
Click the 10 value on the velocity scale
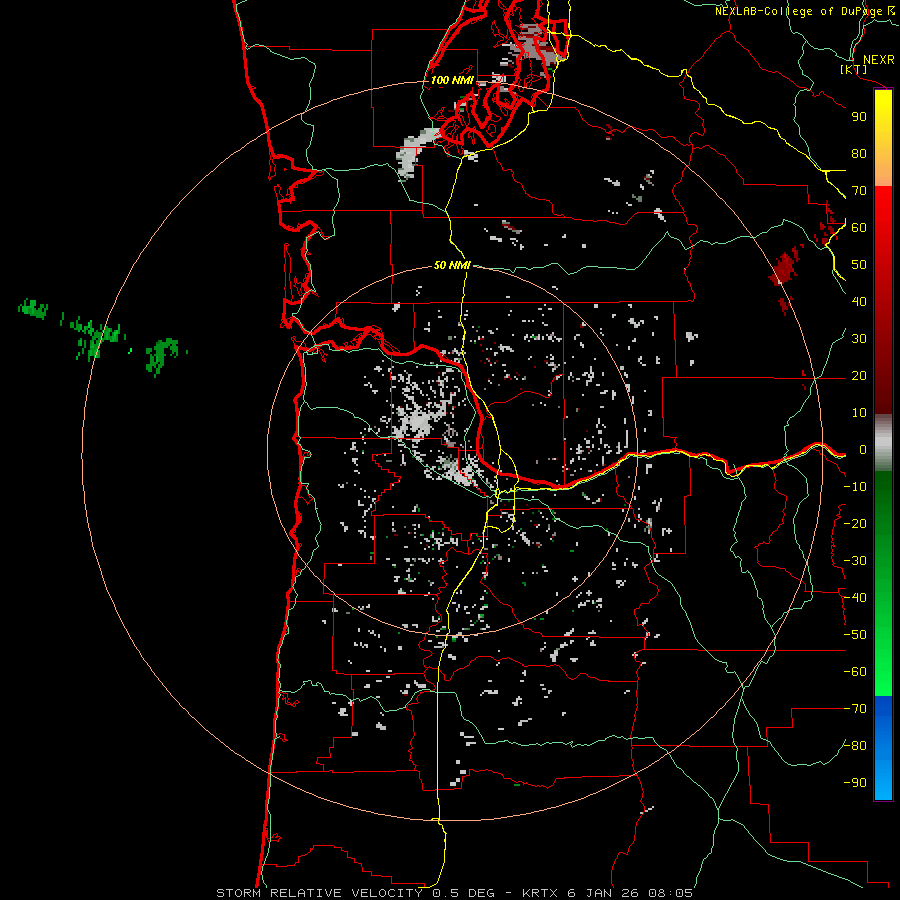[859, 413]
